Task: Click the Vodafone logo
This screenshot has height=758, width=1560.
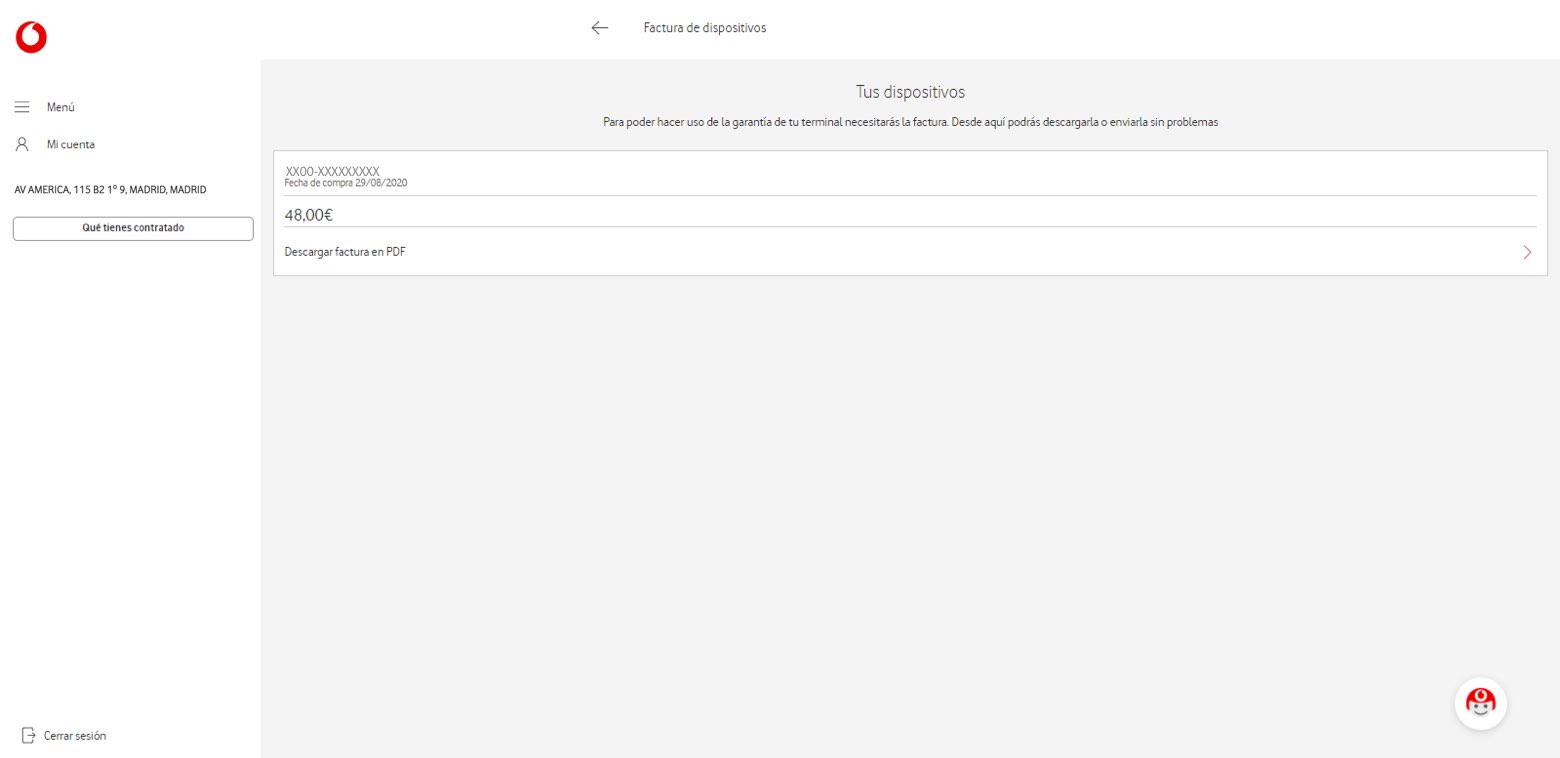Action: click(x=30, y=36)
